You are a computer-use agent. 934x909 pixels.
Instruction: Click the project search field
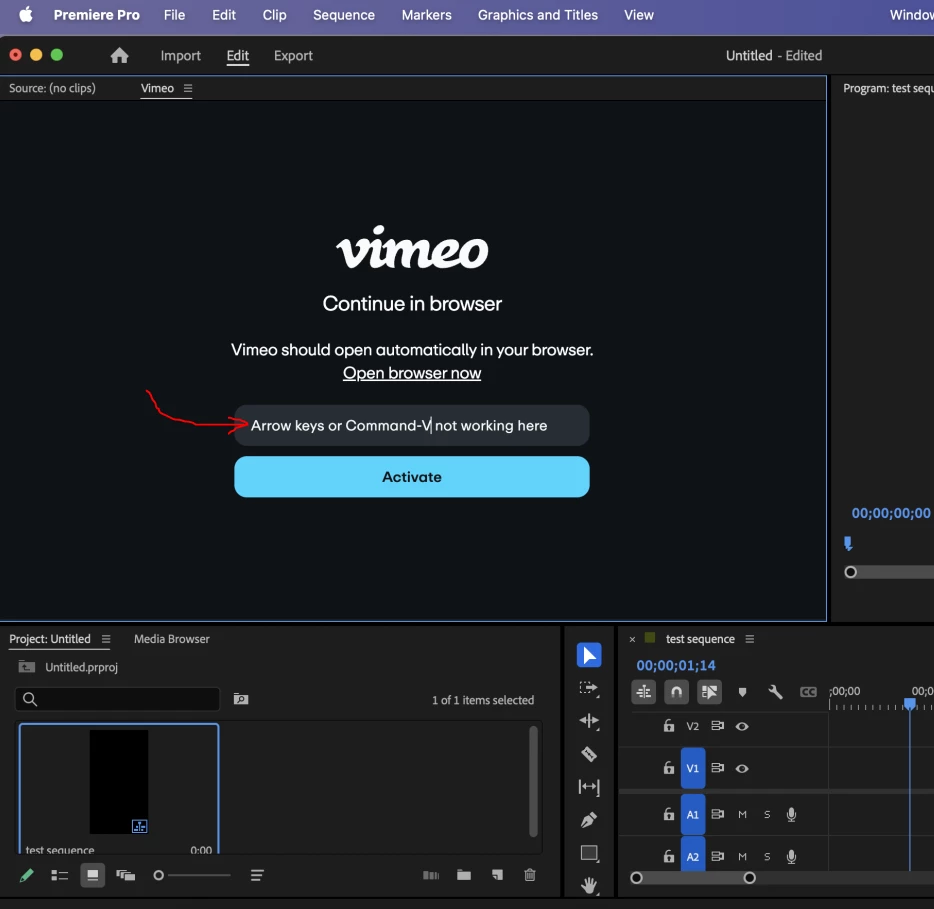(x=117, y=699)
